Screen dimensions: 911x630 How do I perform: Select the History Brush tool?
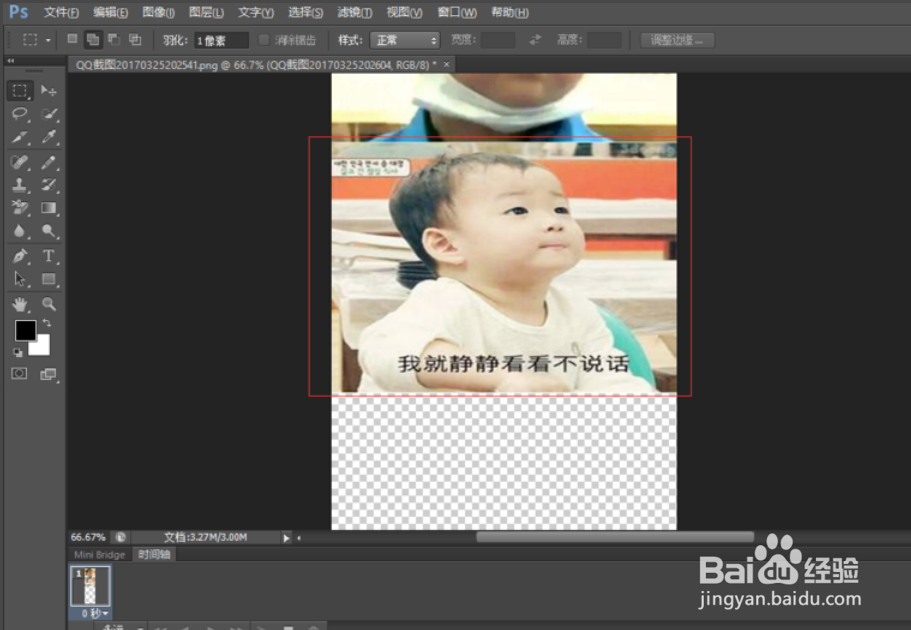[x=49, y=185]
